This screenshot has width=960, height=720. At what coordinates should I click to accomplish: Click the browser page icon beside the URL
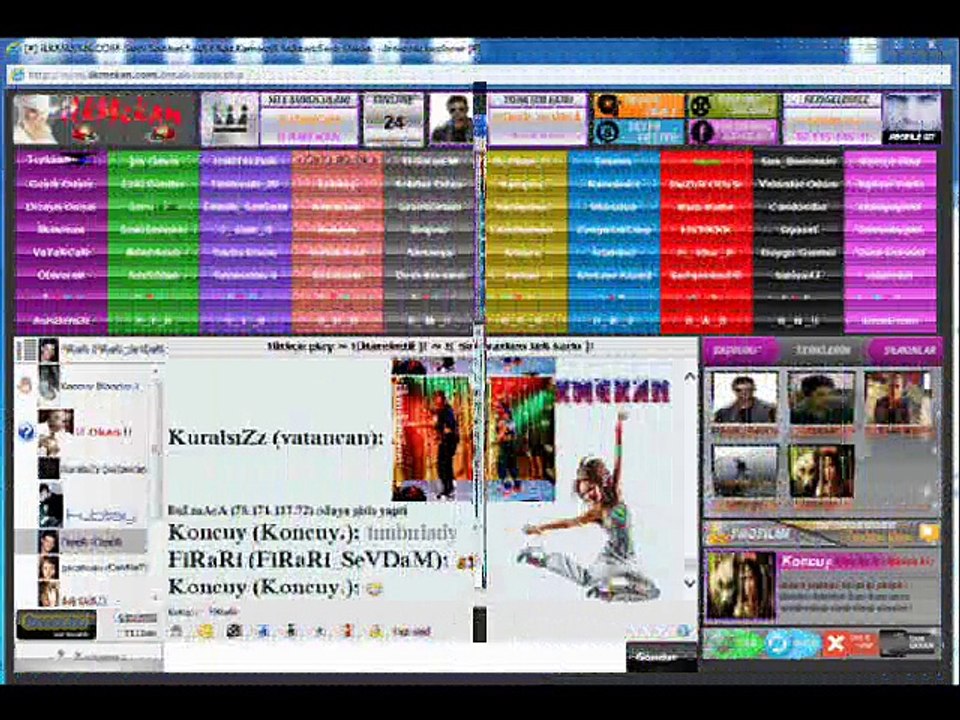[18, 74]
